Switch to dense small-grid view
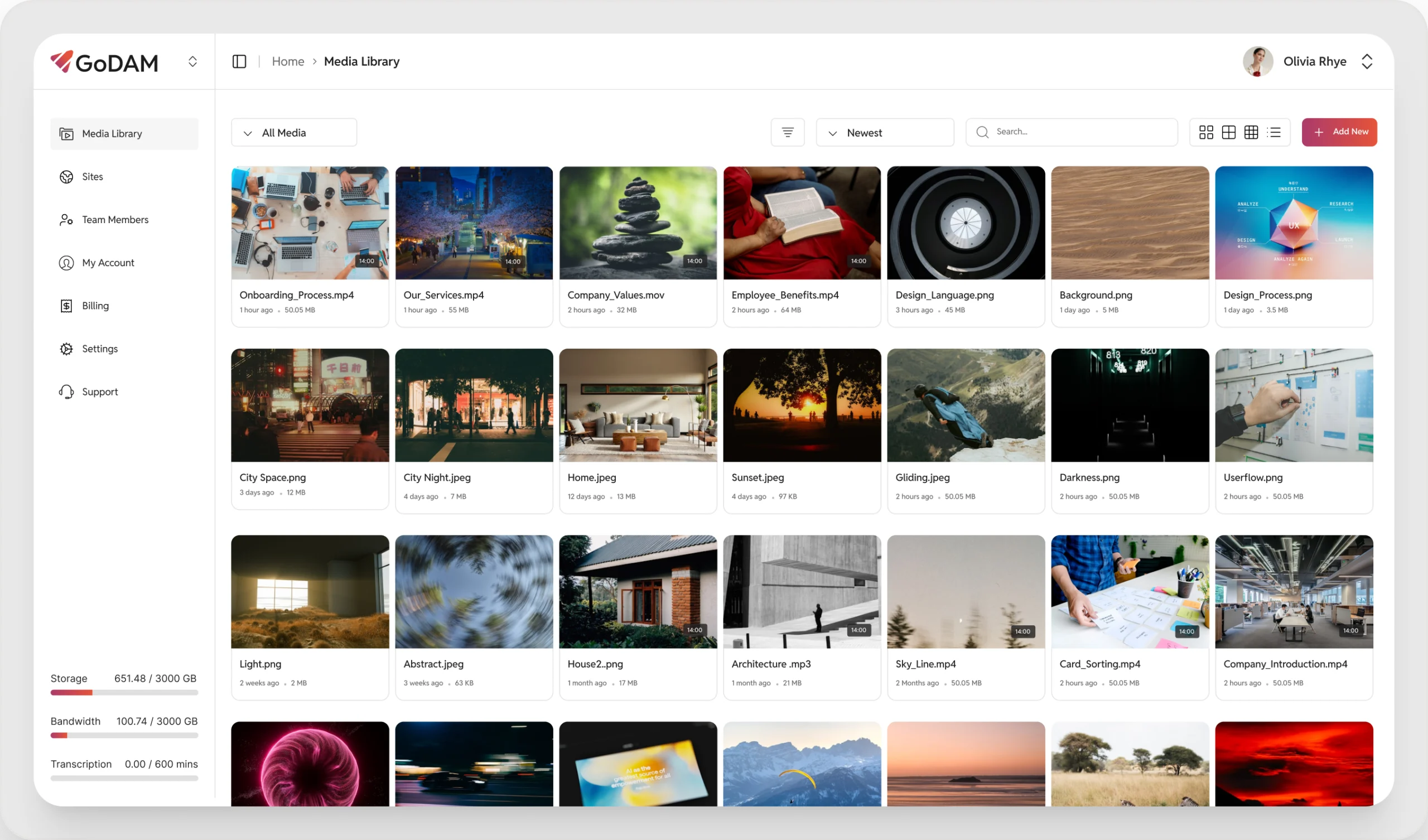The height and width of the screenshot is (840, 1428). 1251,133
